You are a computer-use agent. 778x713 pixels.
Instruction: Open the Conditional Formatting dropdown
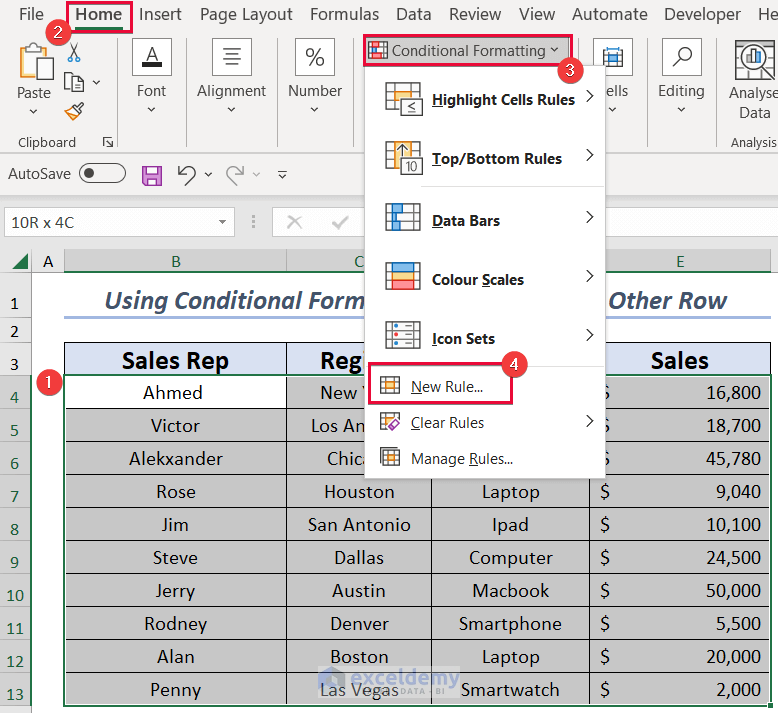[x=467, y=50]
